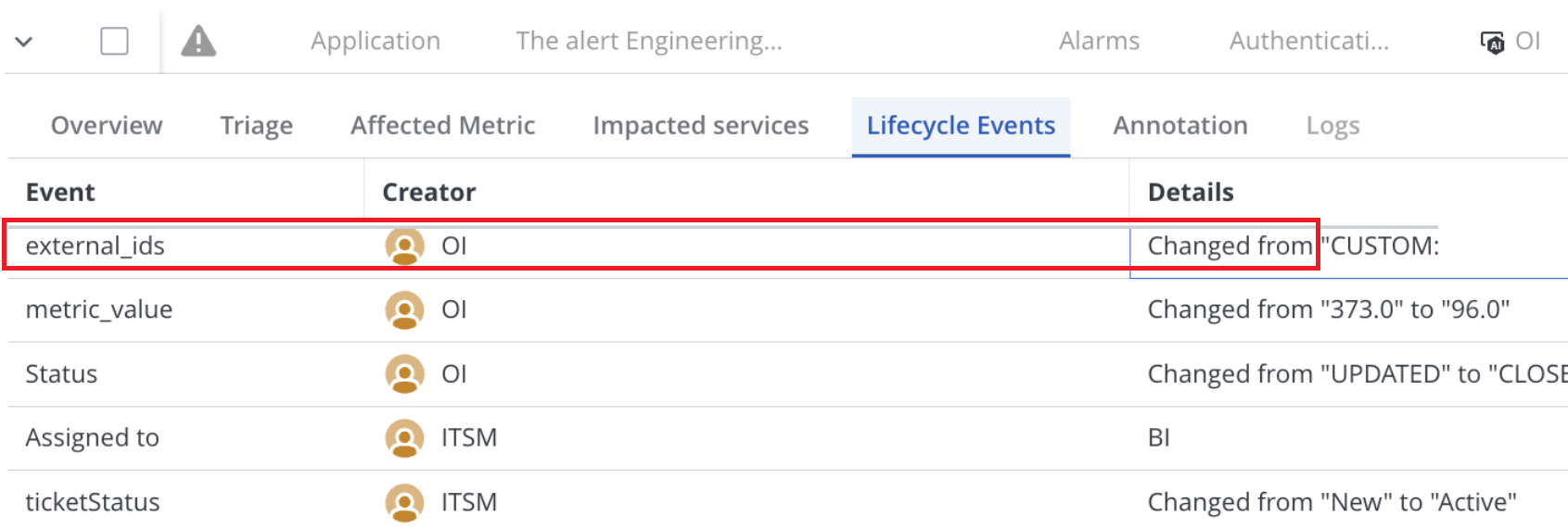Switch to the Triage tab

(x=256, y=126)
